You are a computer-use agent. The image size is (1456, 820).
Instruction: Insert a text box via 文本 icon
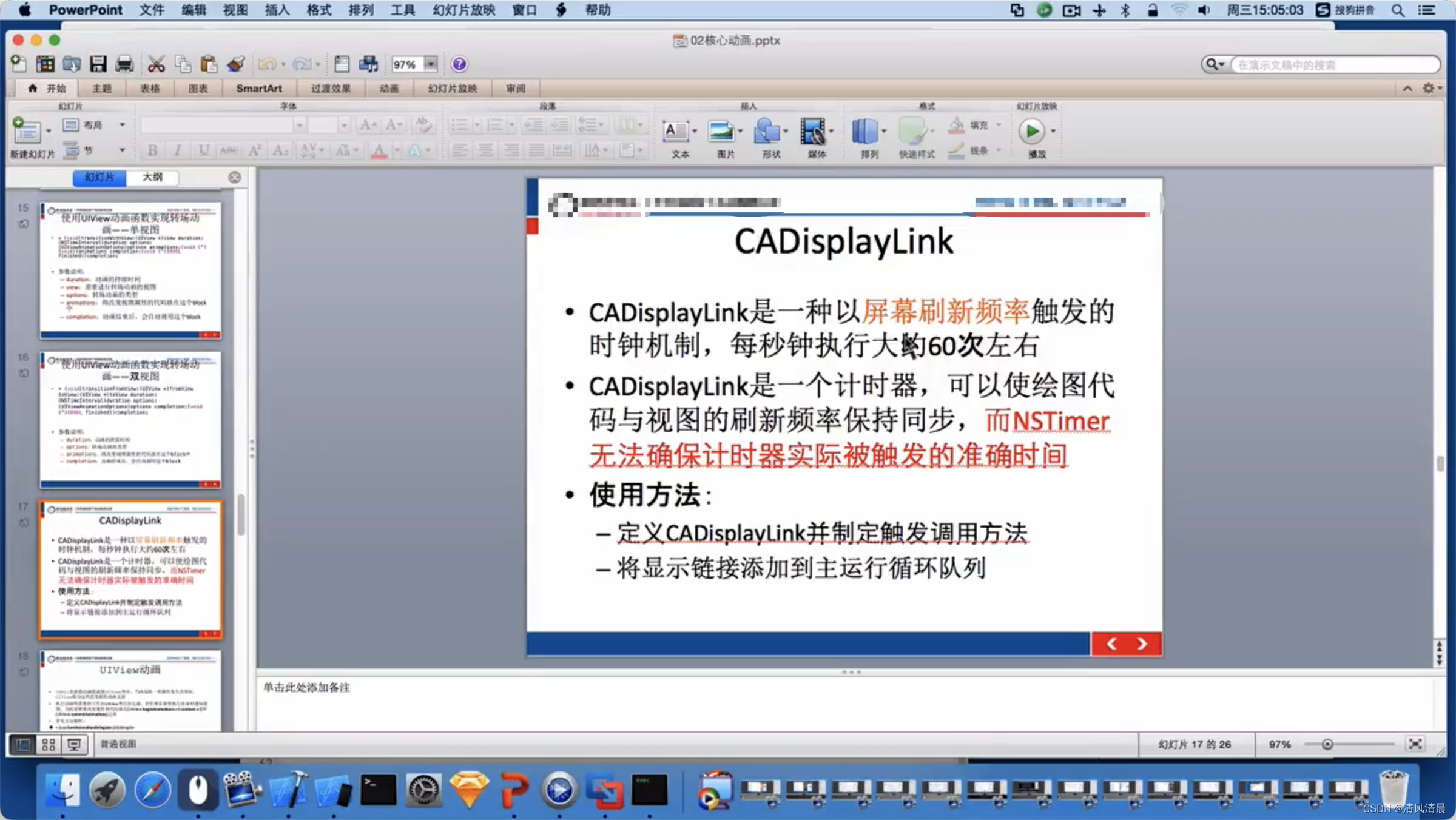point(676,132)
